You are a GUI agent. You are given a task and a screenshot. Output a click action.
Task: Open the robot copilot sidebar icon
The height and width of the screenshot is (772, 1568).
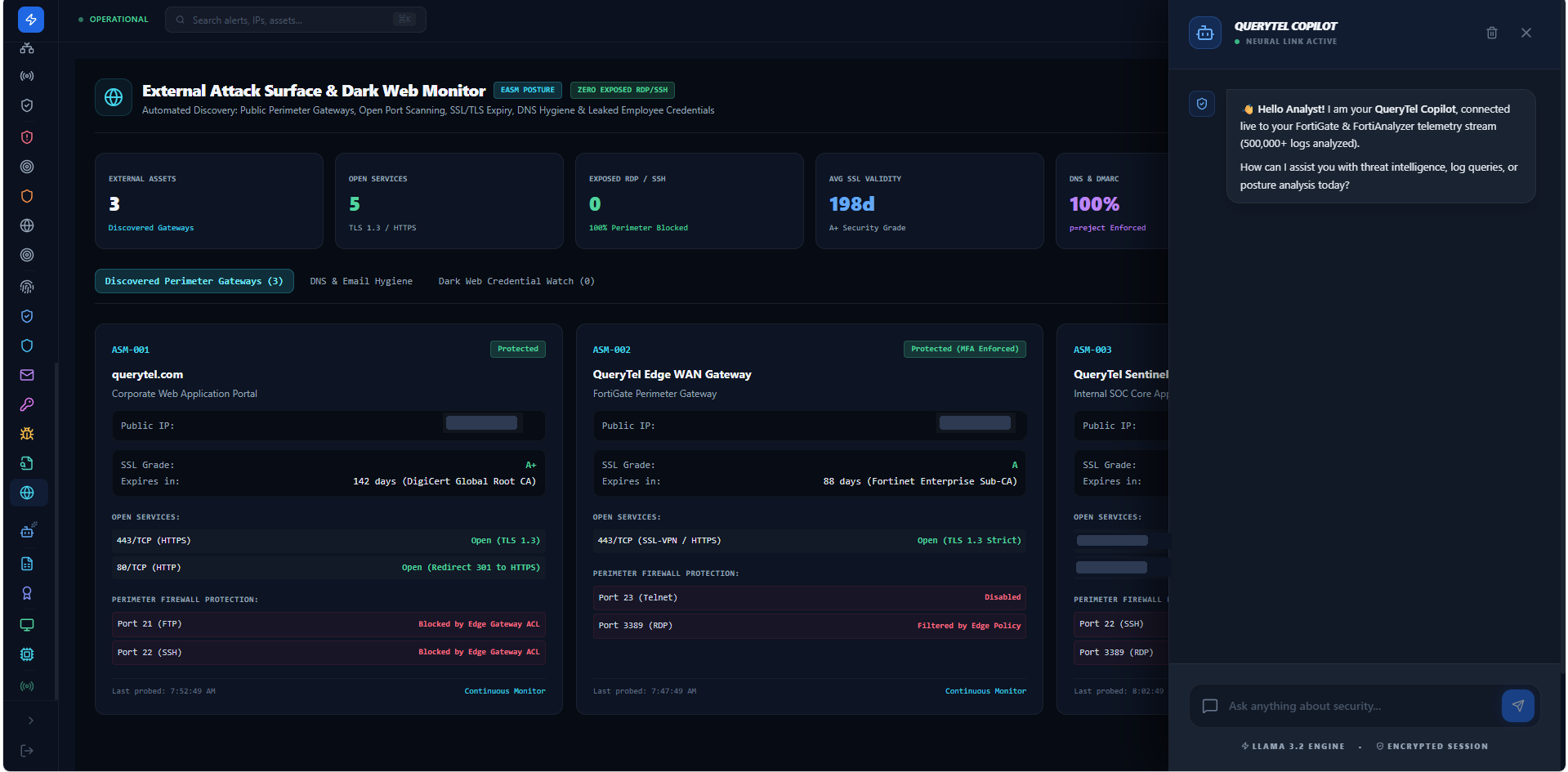(x=27, y=531)
